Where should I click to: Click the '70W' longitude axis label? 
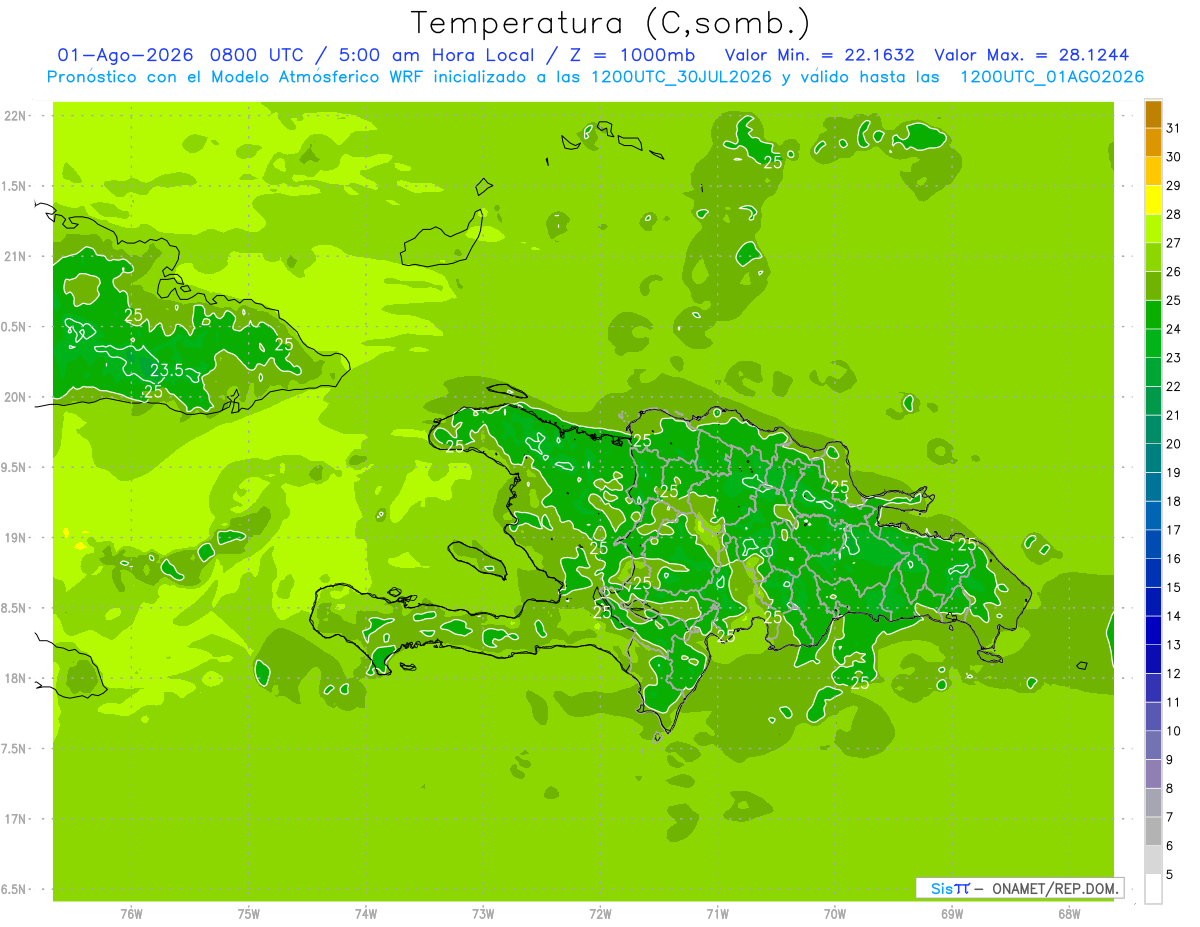835,914
